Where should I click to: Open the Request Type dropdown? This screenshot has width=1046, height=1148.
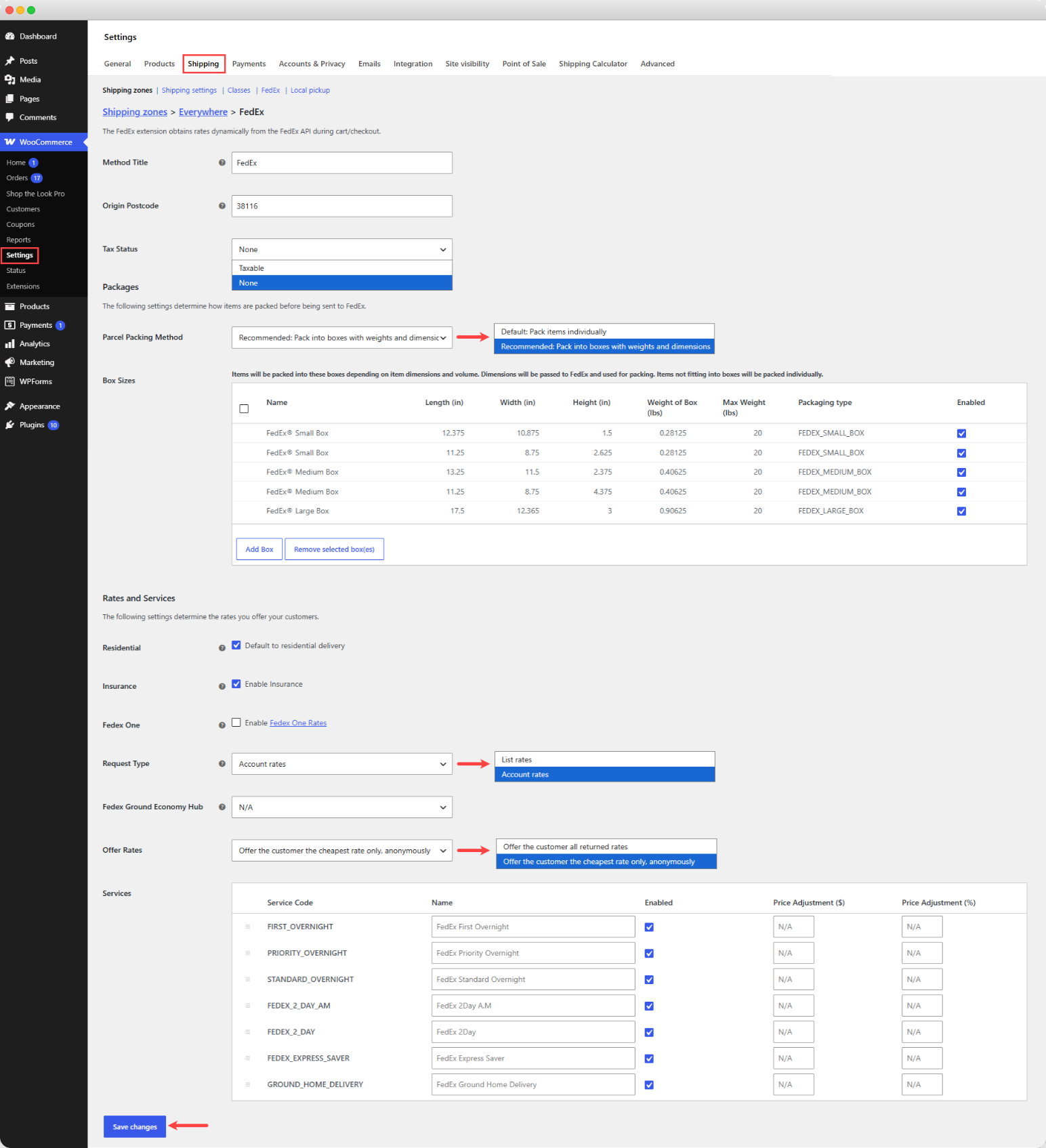click(x=342, y=764)
